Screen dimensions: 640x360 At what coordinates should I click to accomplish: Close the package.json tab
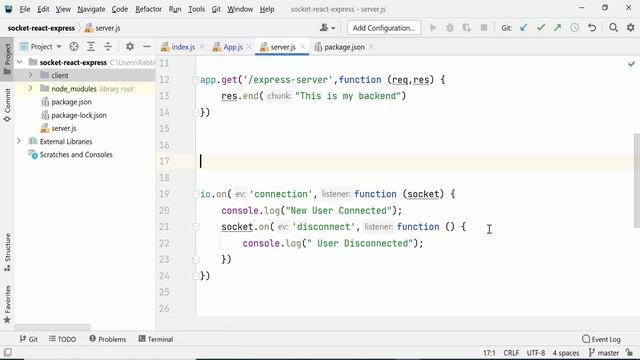[x=371, y=47]
